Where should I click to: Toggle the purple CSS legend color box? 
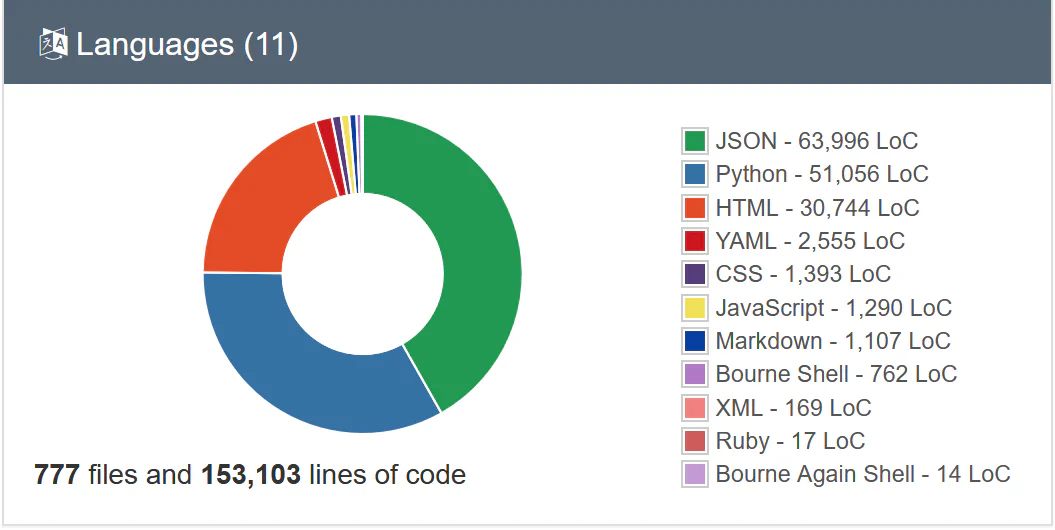pos(695,274)
